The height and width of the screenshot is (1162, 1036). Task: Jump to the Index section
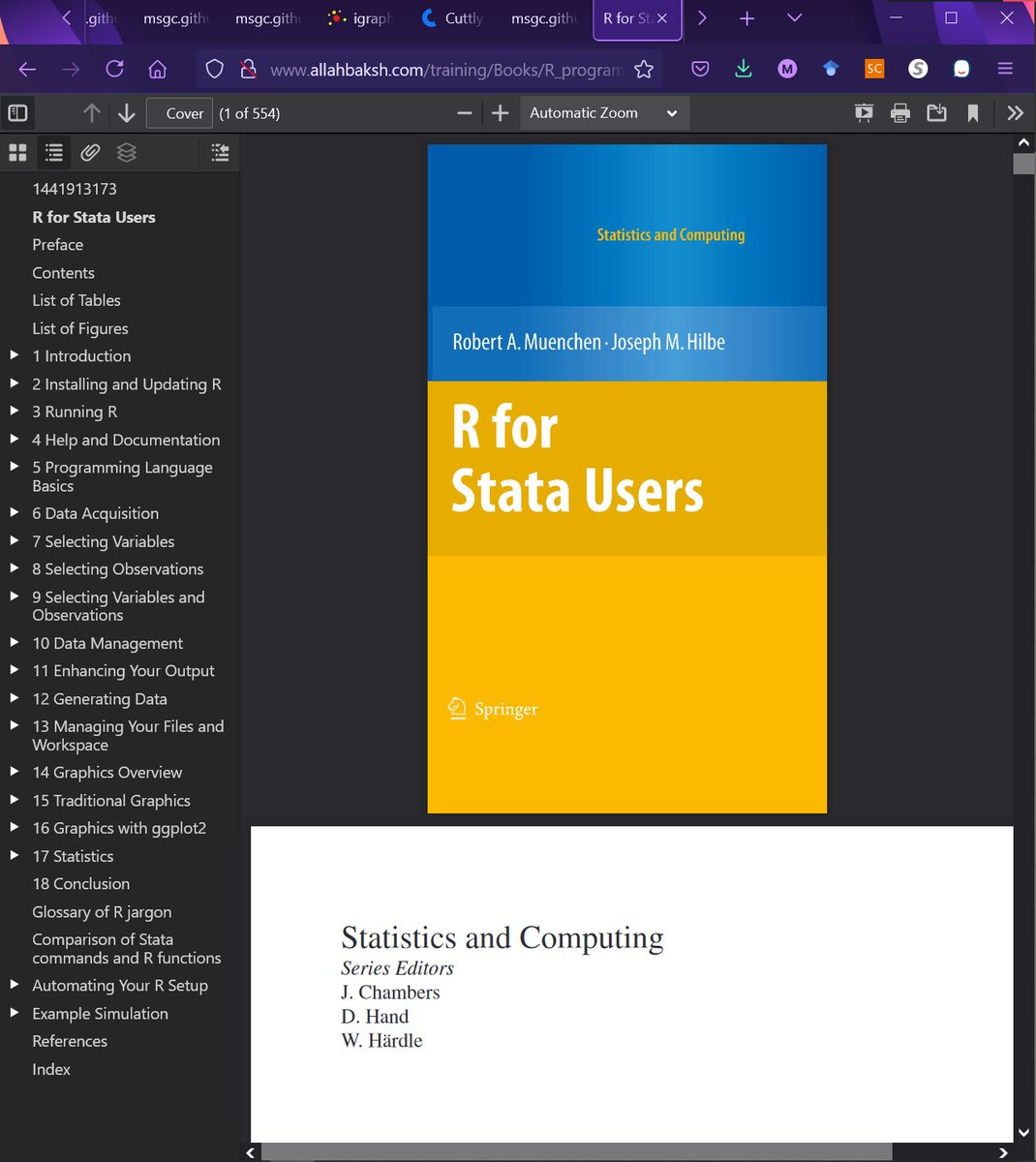(51, 1069)
